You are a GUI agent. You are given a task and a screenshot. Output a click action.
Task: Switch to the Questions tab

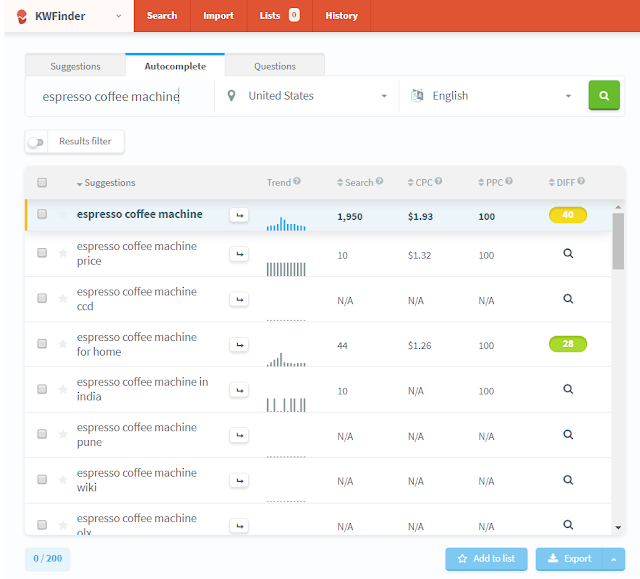[275, 66]
